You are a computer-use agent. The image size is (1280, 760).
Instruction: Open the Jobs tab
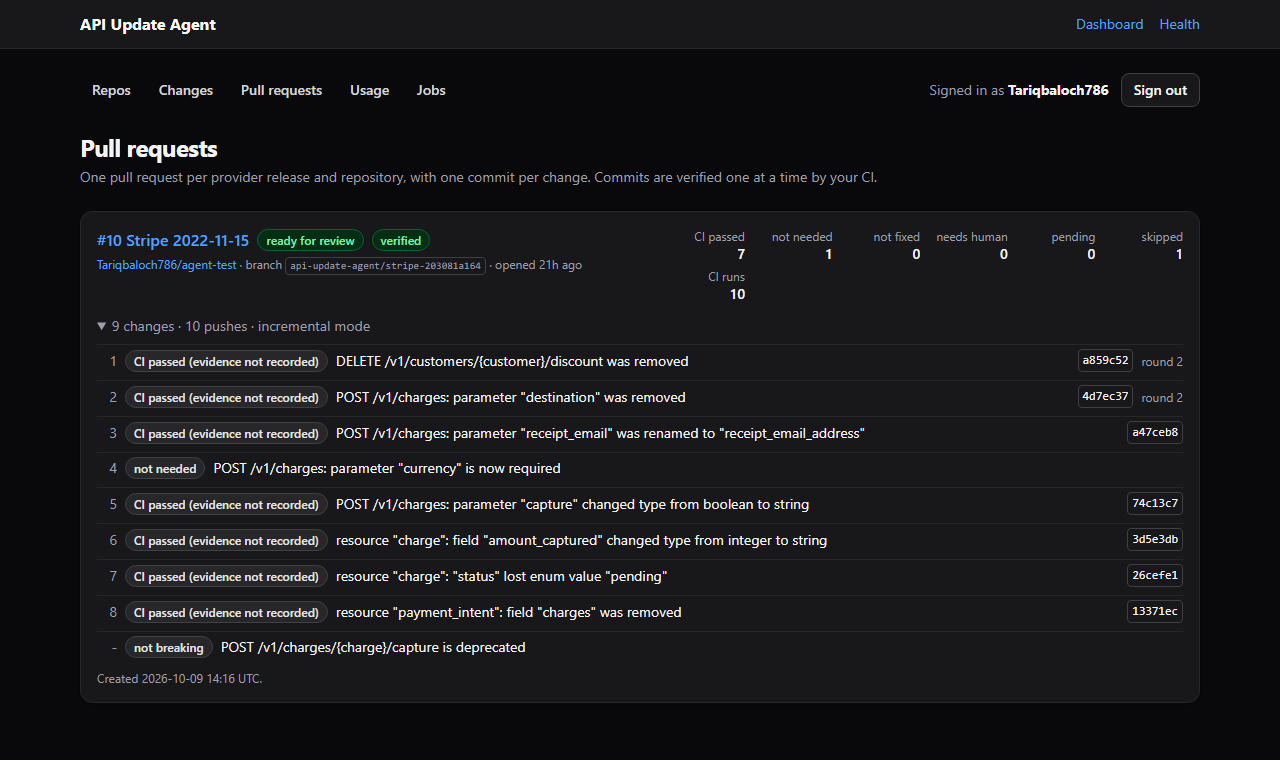pyautogui.click(x=431, y=90)
